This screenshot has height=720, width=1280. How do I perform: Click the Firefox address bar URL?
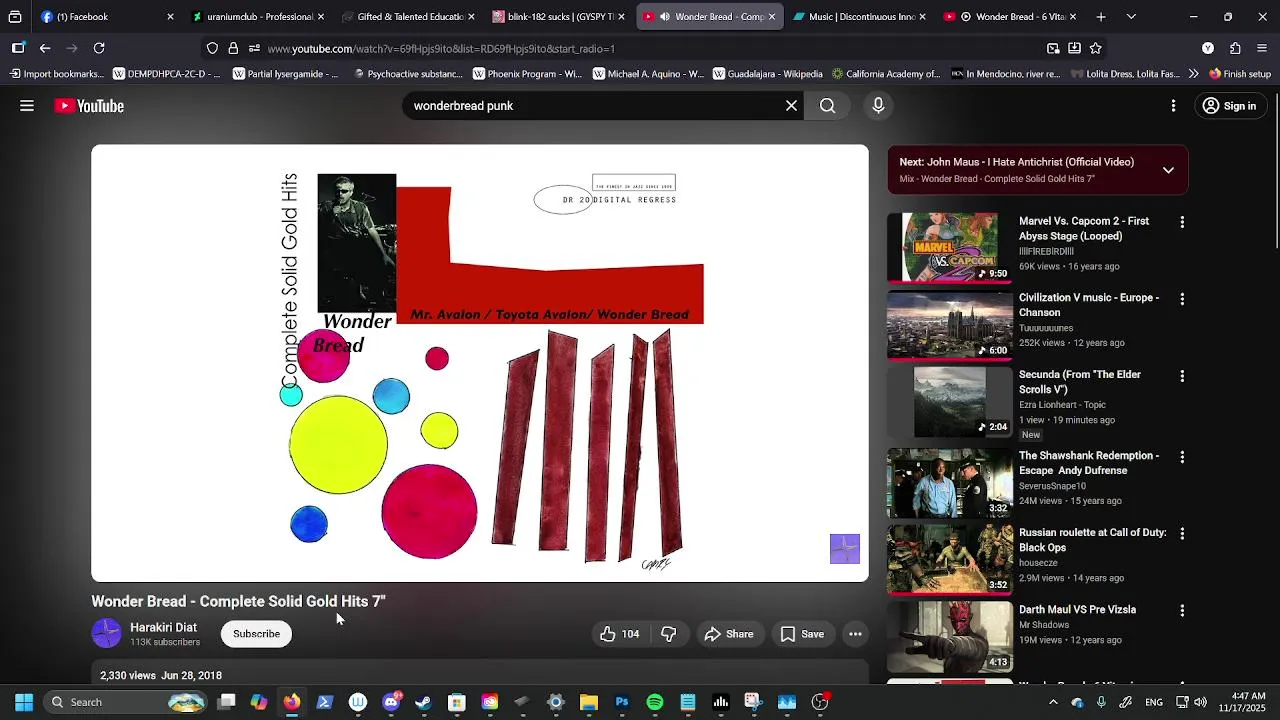coord(441,48)
